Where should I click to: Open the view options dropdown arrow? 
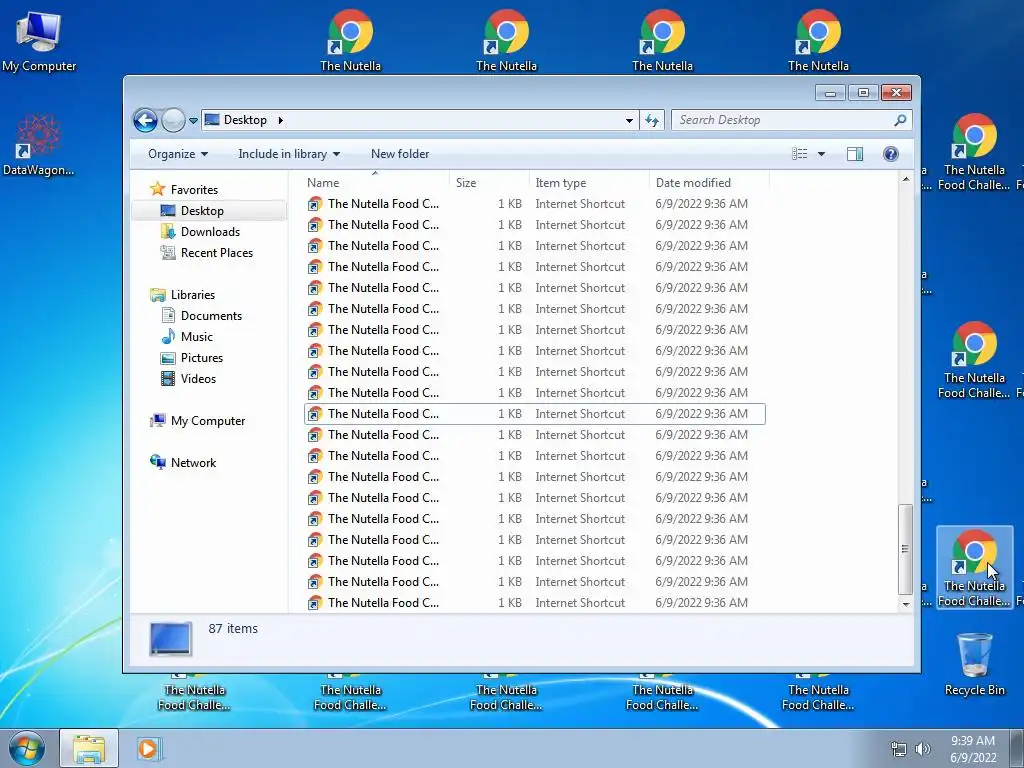point(821,154)
